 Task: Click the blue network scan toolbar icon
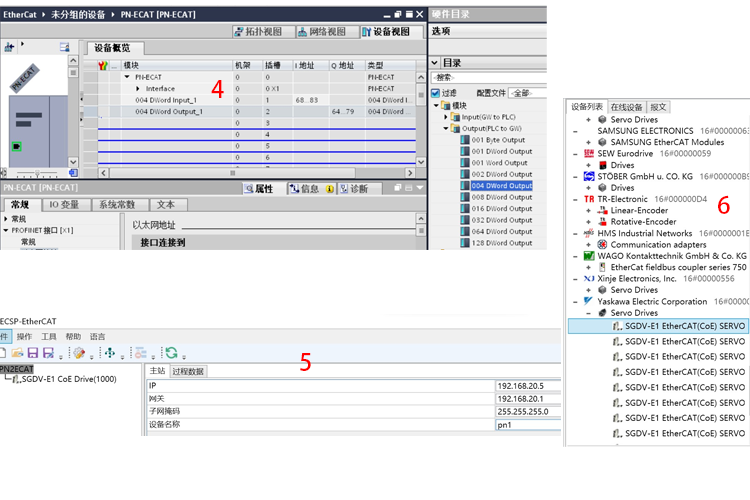110,353
